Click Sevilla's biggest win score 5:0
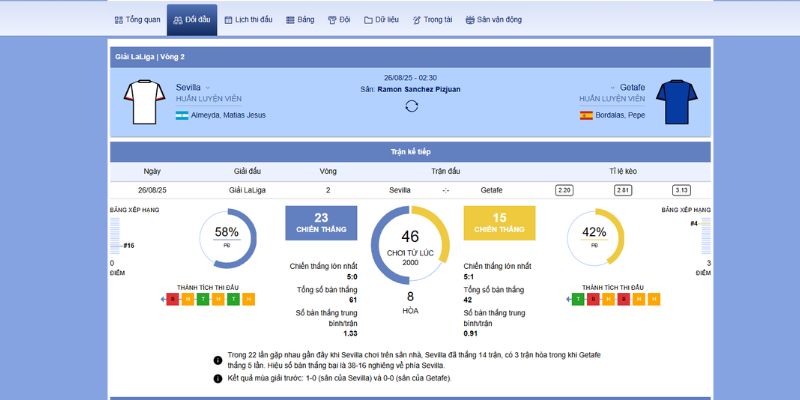The image size is (800, 400). [x=352, y=277]
